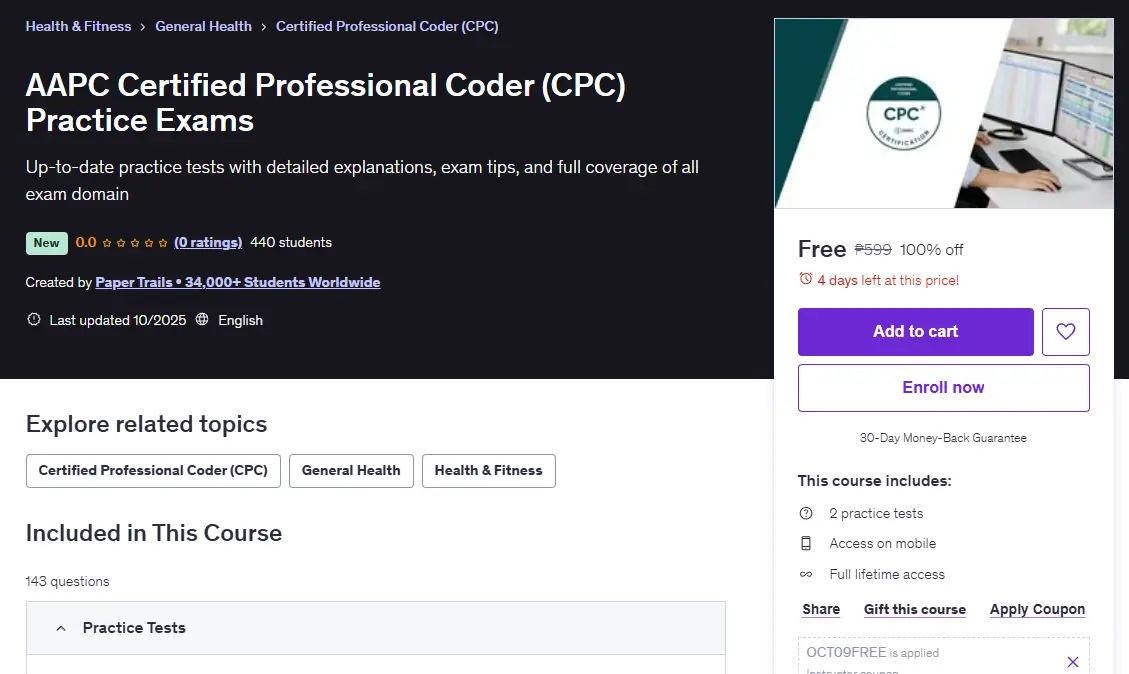Select Certified Professional Coder (CPC) topic chip

tap(153, 471)
